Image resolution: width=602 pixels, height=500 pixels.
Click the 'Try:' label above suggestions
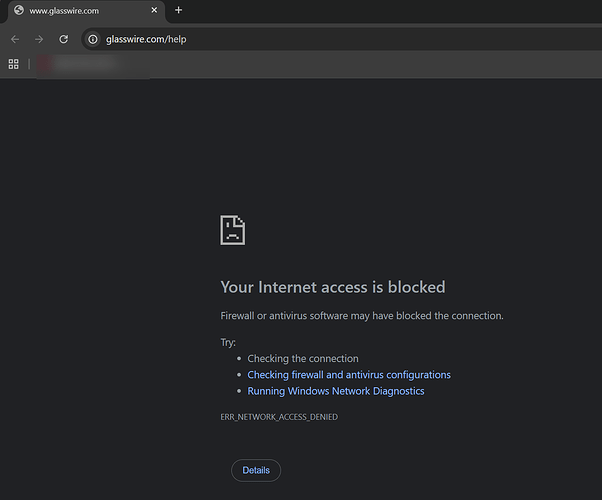[x=228, y=342]
